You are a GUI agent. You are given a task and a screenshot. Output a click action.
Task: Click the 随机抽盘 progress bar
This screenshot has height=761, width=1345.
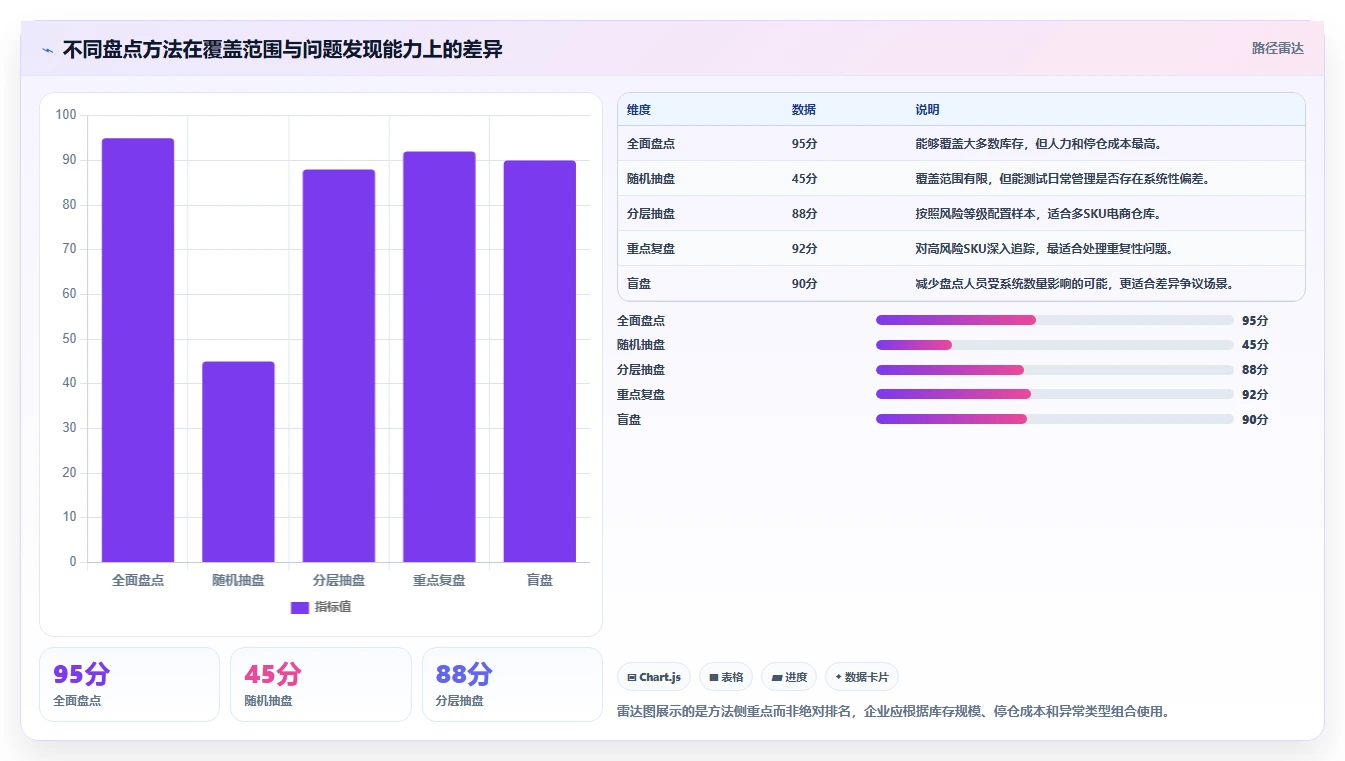click(x=1054, y=345)
